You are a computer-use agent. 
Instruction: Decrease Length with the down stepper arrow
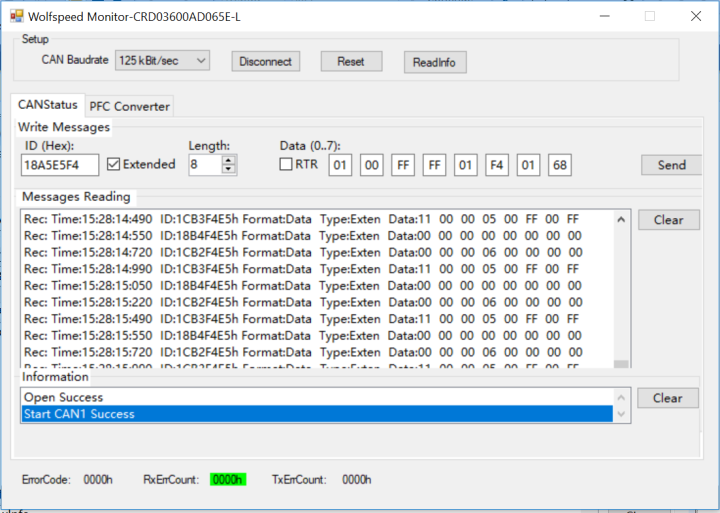(x=229, y=170)
